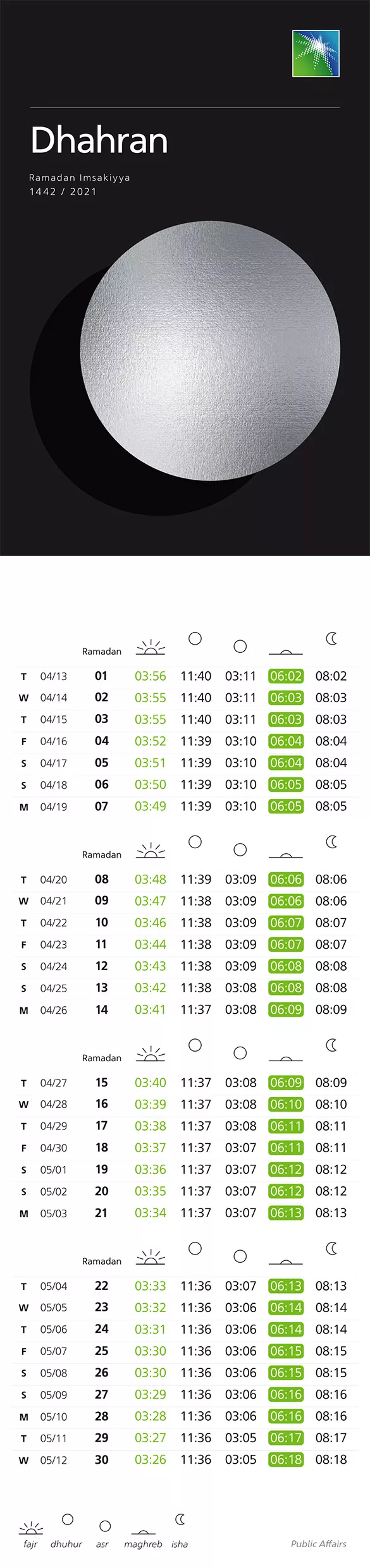Click the fajr sunrise icon in the legend
The width and height of the screenshot is (370, 1568).
[31, 1528]
